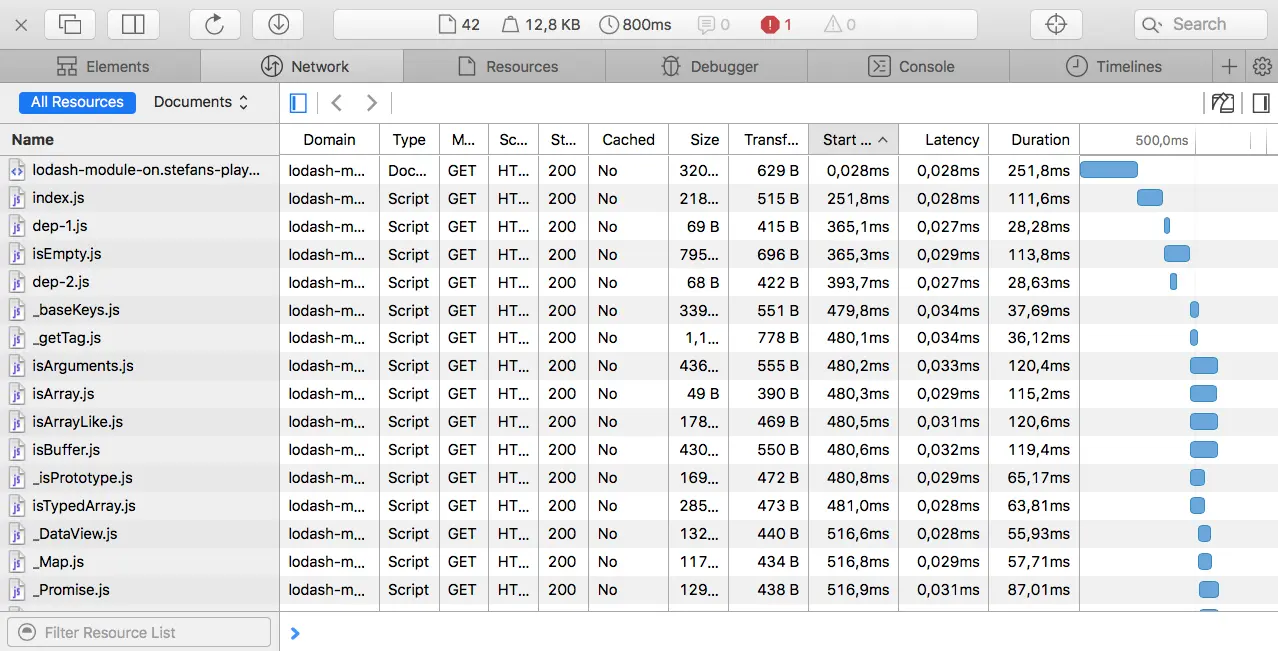Open the Resources tab
The height and width of the screenshot is (651, 1278).
[x=506, y=66]
